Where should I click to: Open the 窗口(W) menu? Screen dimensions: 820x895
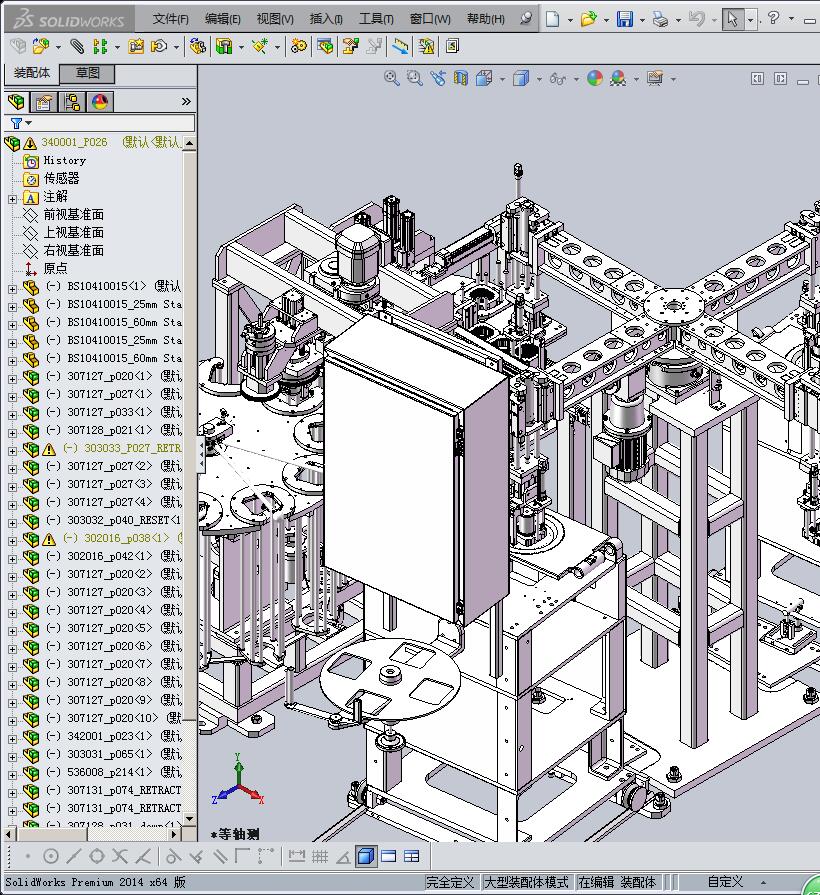pos(430,19)
